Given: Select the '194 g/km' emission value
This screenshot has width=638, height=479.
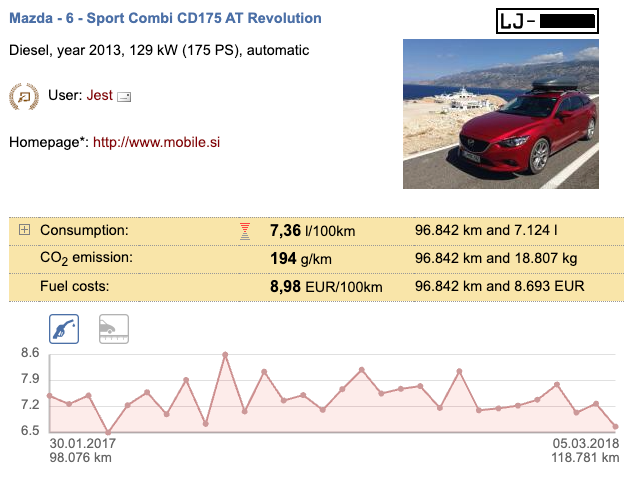Looking at the screenshot, I should tap(301, 259).
